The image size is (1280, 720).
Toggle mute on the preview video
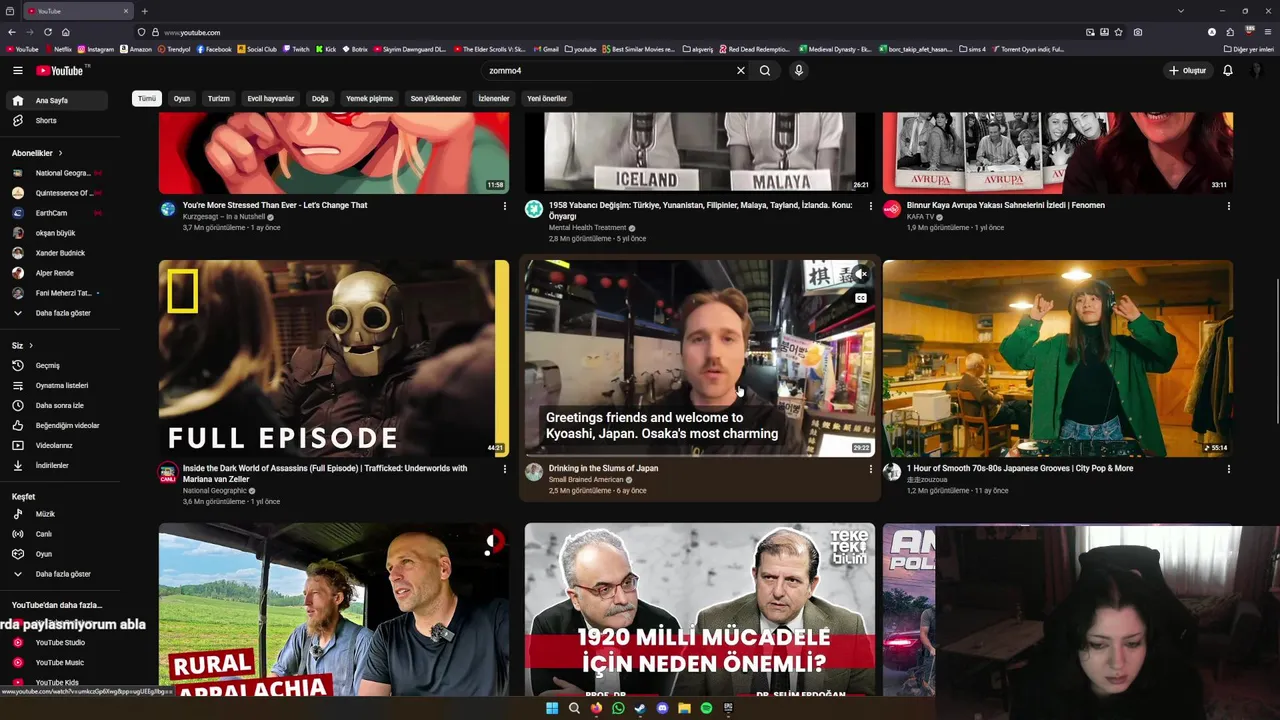861,274
